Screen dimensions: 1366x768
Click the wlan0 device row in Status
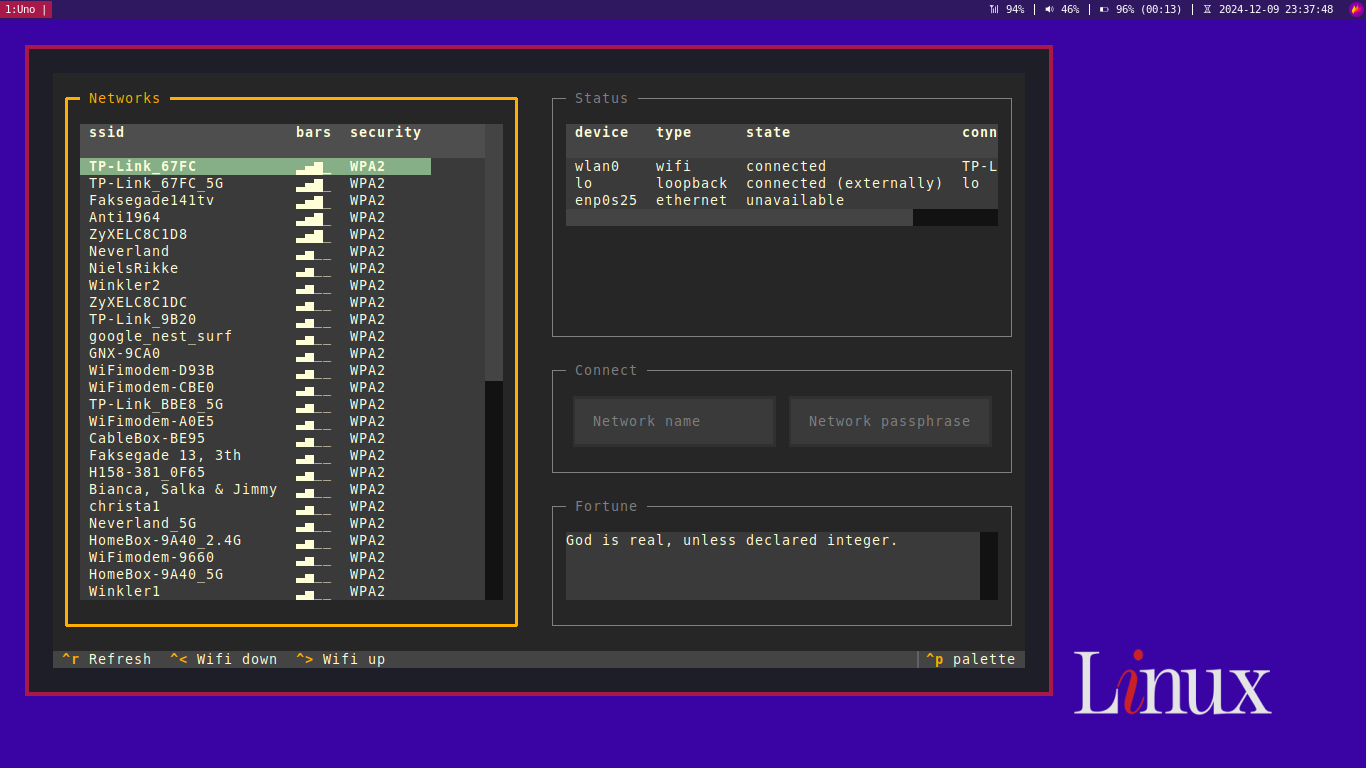782,166
